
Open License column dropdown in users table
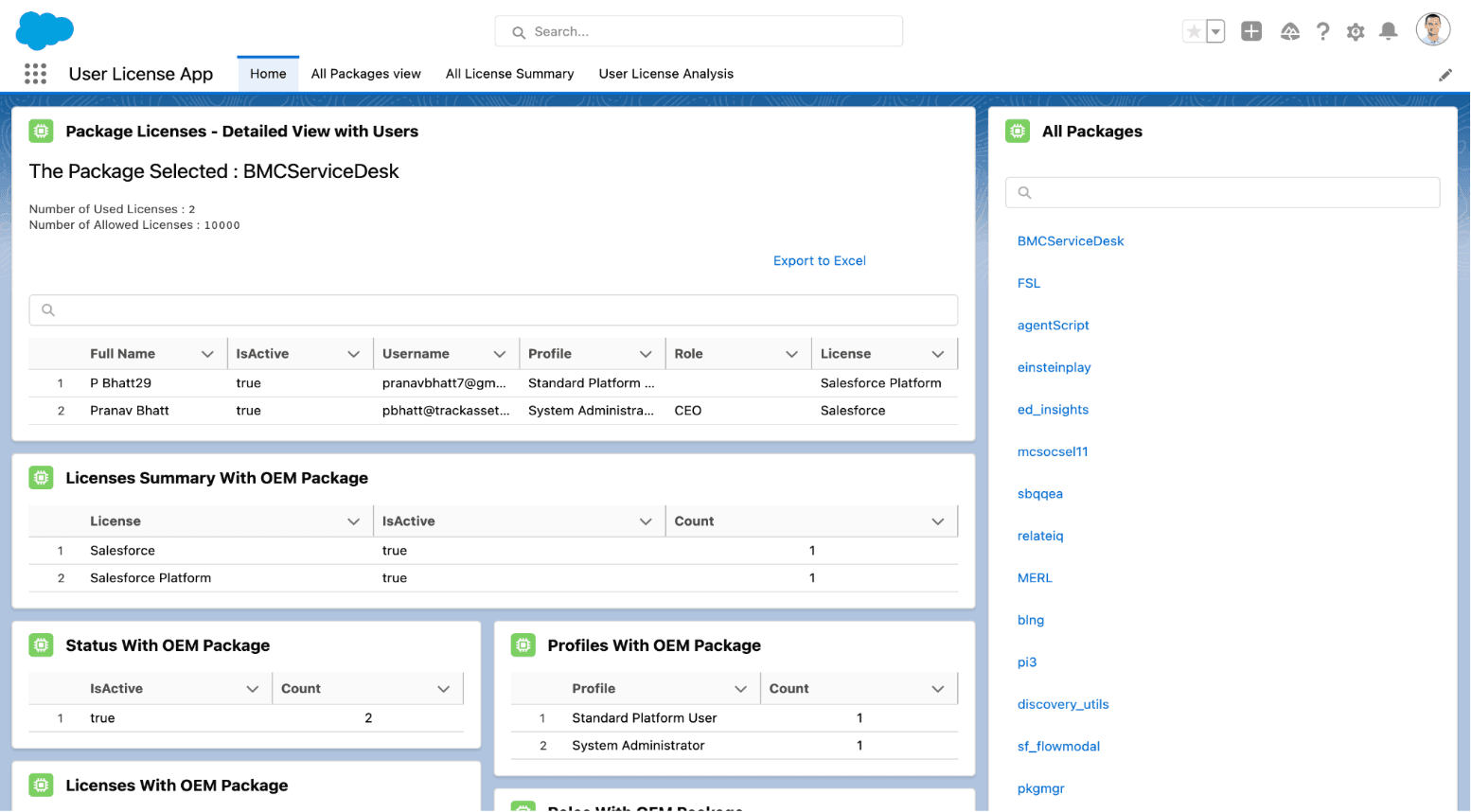(937, 354)
